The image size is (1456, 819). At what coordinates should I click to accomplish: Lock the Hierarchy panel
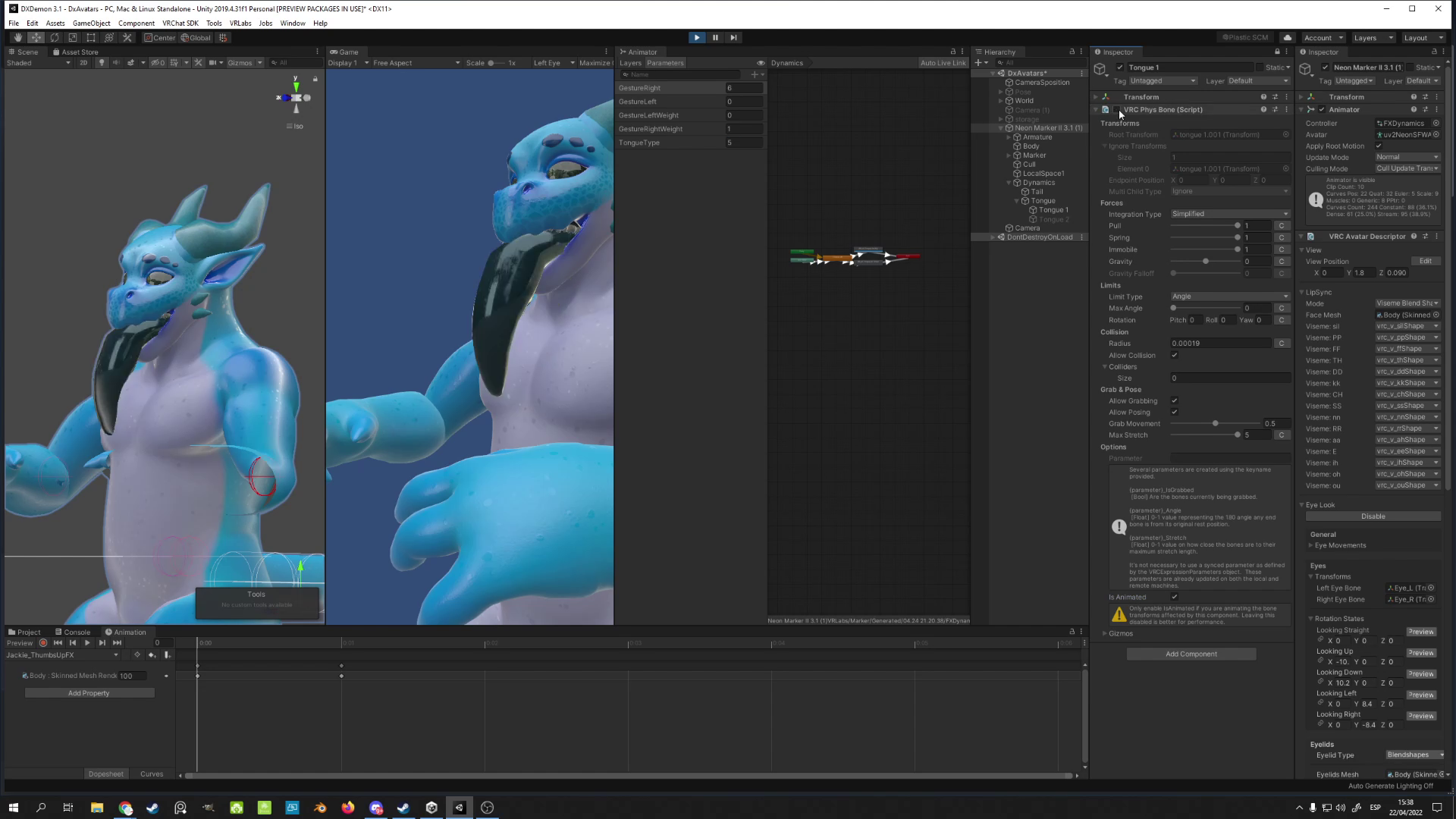point(1072,52)
